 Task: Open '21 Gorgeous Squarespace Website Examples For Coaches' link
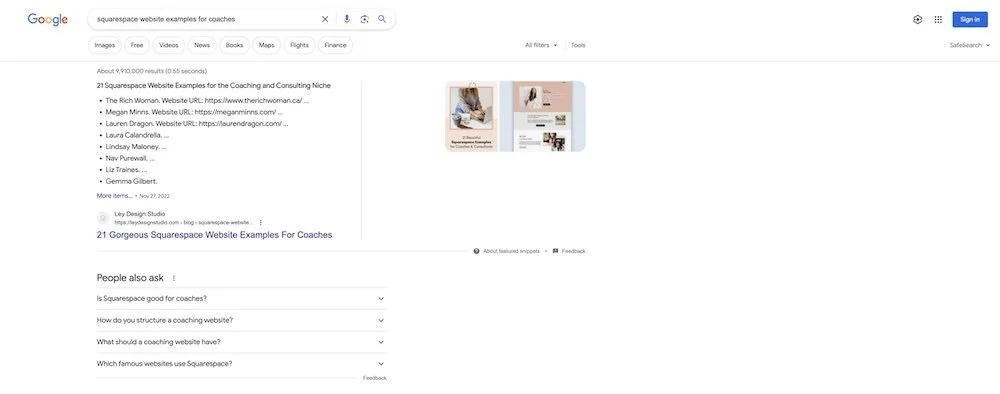(214, 235)
